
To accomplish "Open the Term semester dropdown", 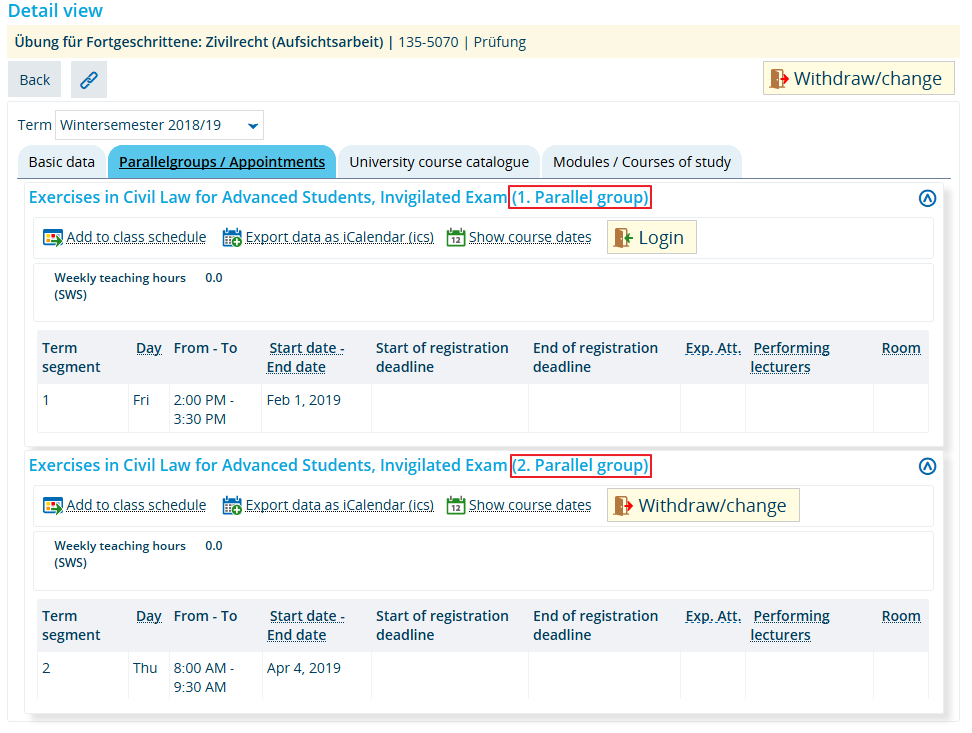I will click(x=159, y=125).
